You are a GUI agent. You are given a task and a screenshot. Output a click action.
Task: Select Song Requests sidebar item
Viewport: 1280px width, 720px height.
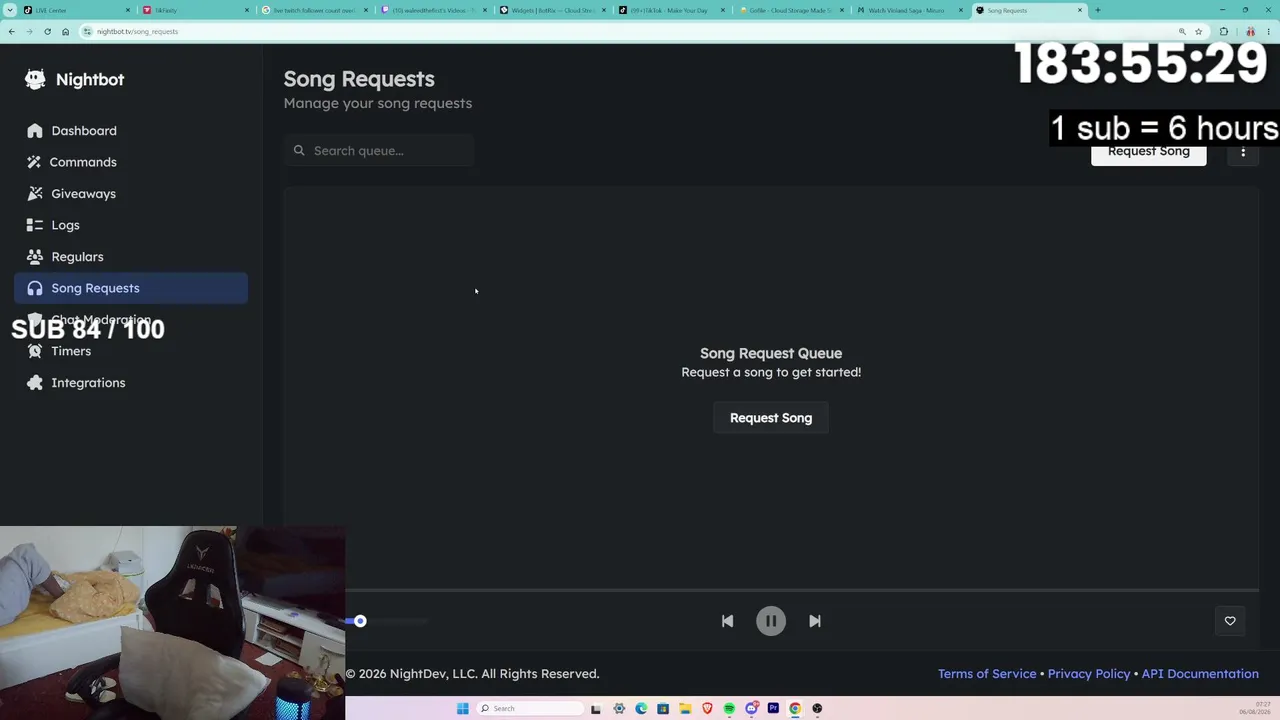tap(131, 288)
